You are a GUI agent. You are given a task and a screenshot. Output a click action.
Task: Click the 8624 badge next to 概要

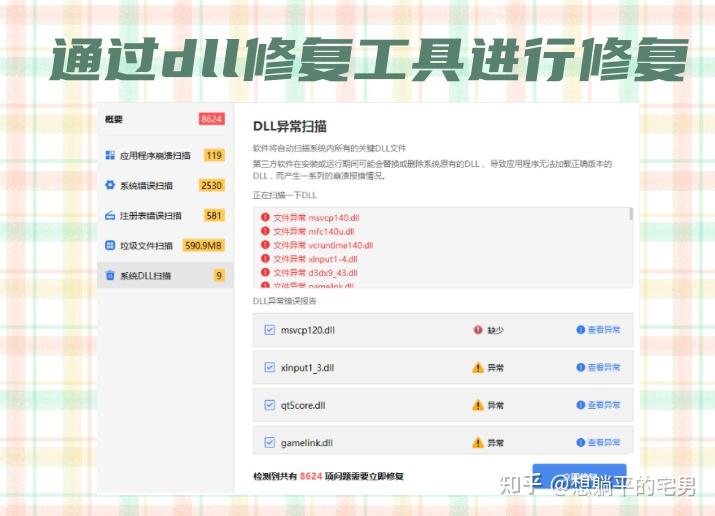(x=212, y=119)
